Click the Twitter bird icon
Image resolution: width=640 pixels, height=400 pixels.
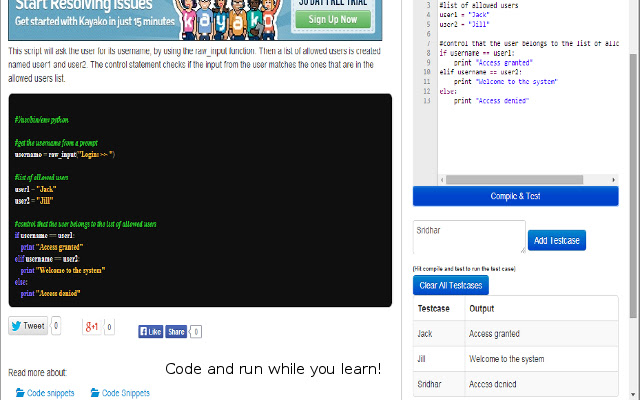point(16,326)
